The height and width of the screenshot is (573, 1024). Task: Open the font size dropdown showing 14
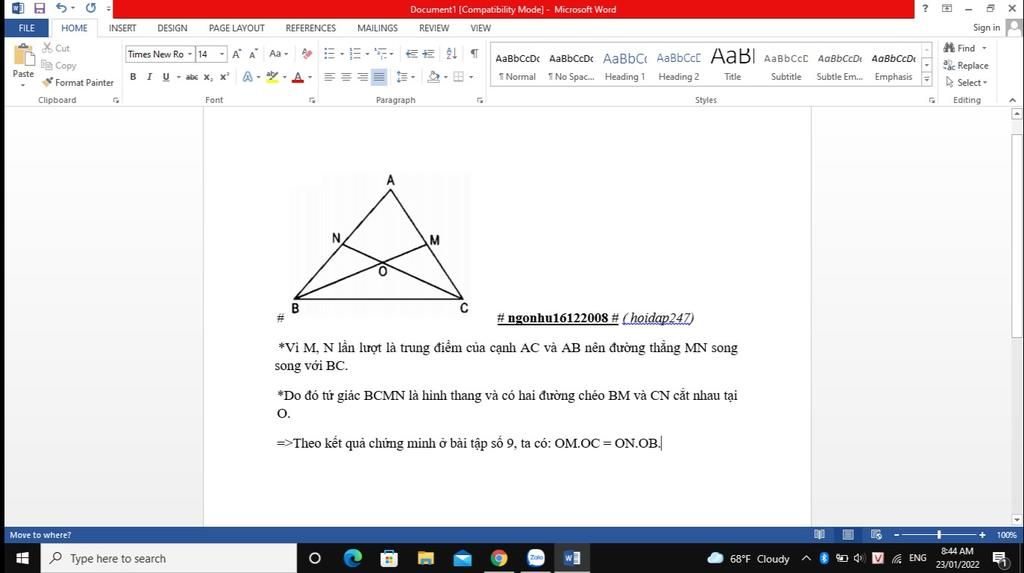222,54
